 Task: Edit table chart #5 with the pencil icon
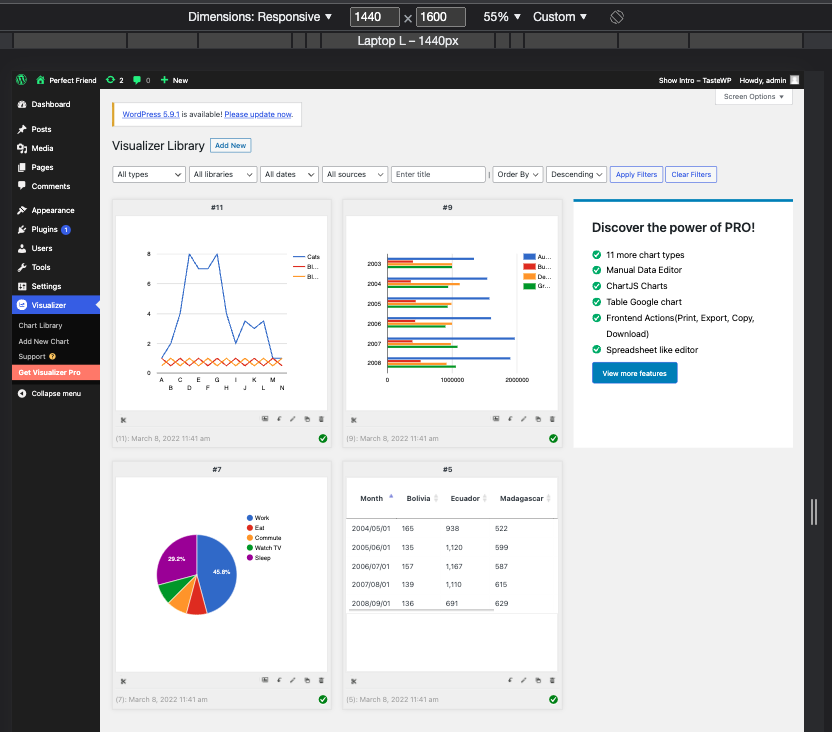point(524,680)
